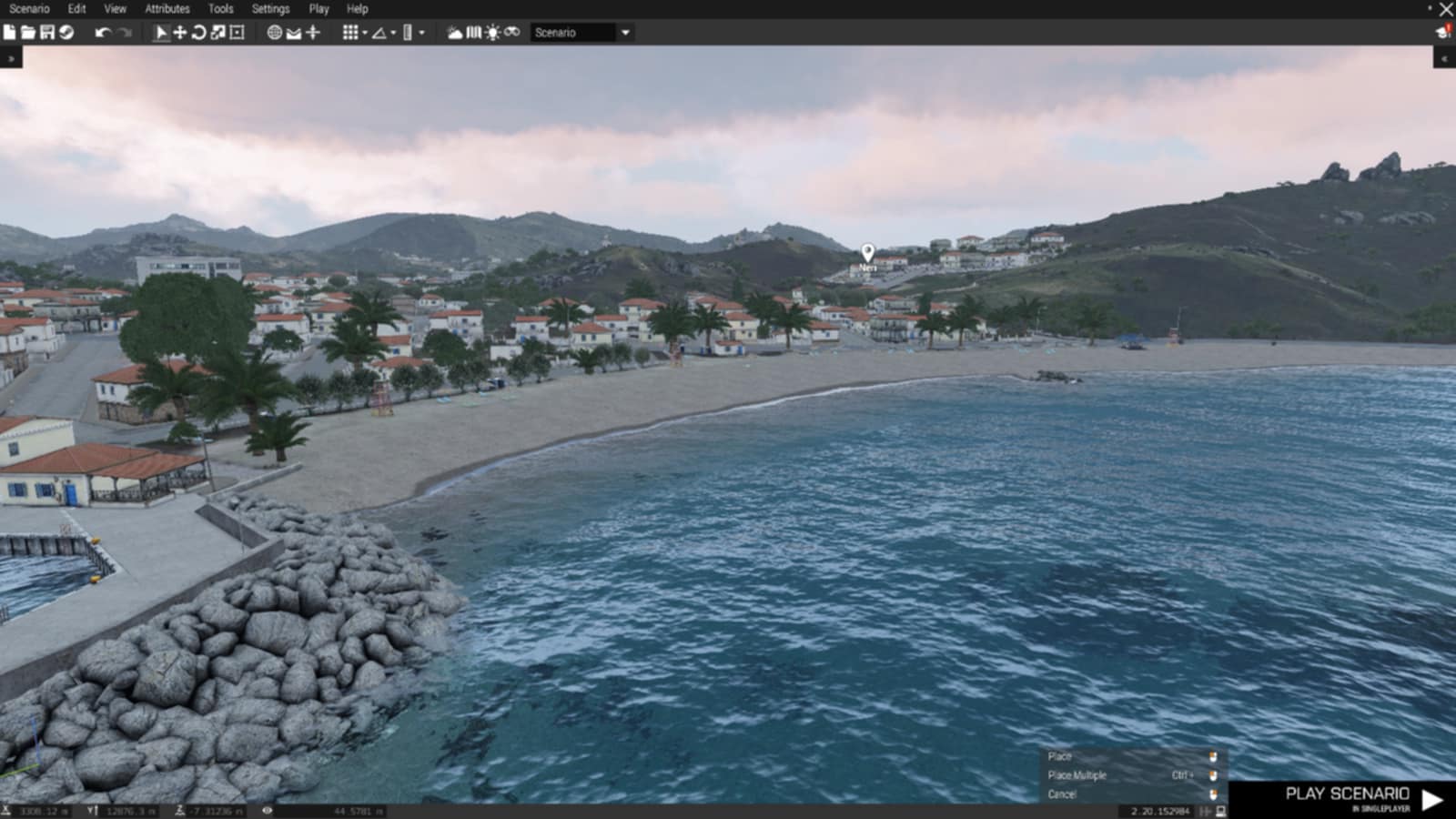Expand the grid translation snap dropdown
The height and width of the screenshot is (819, 1456).
click(x=365, y=33)
